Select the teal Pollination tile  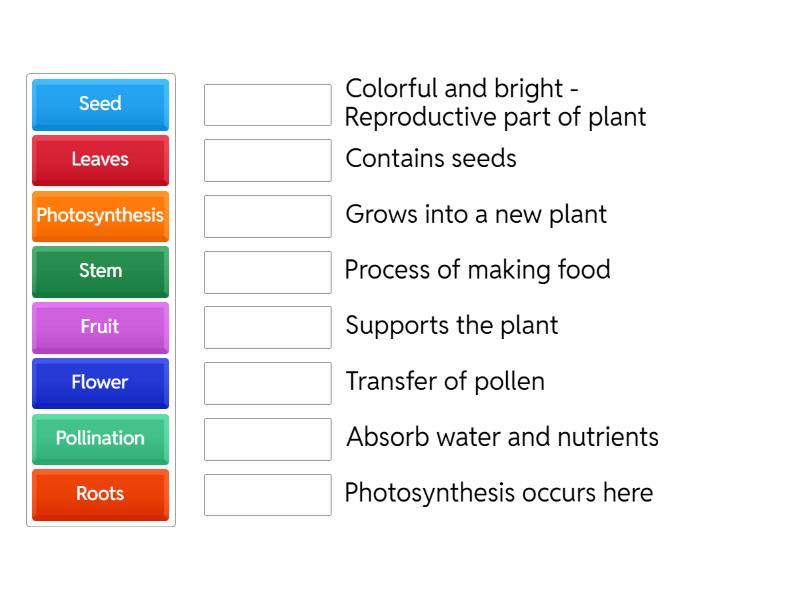pos(100,439)
